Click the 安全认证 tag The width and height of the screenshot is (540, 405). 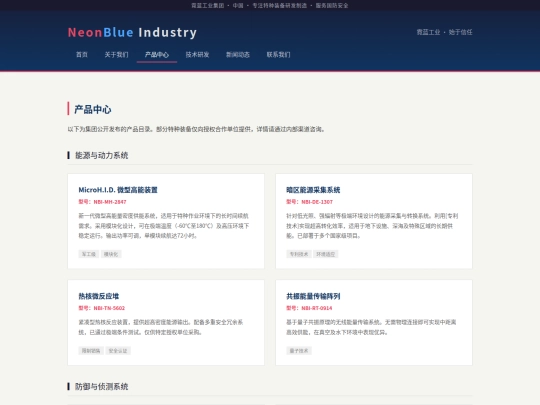[118, 351]
